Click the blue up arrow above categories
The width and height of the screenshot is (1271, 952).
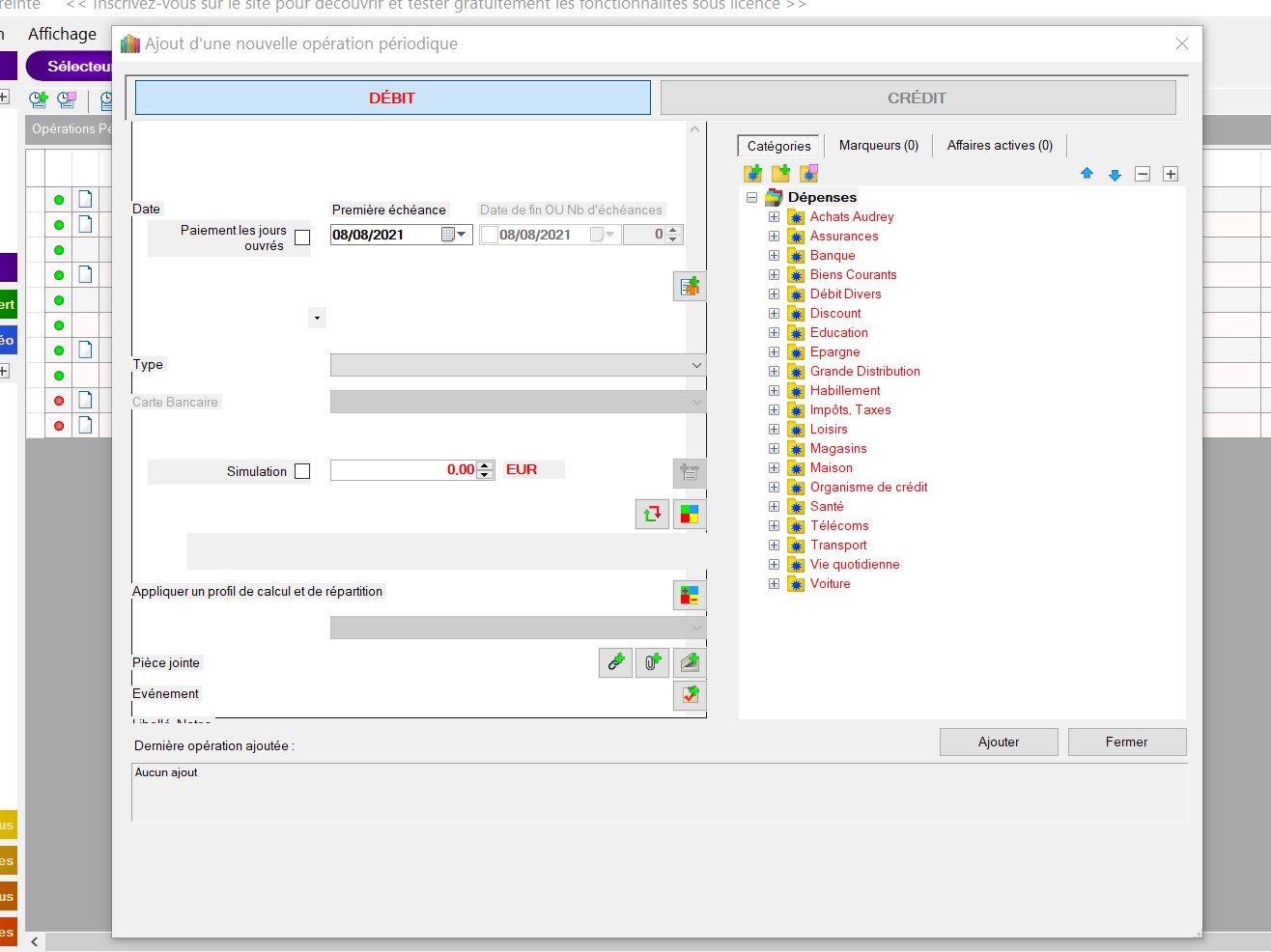[1087, 174]
